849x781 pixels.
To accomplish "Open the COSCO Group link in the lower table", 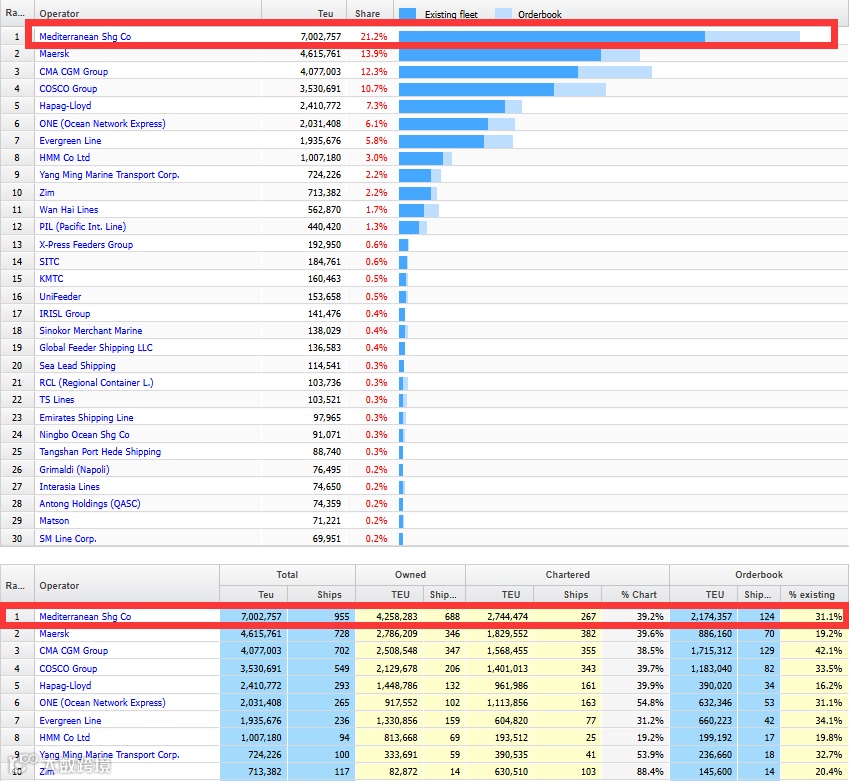I will [x=68, y=668].
